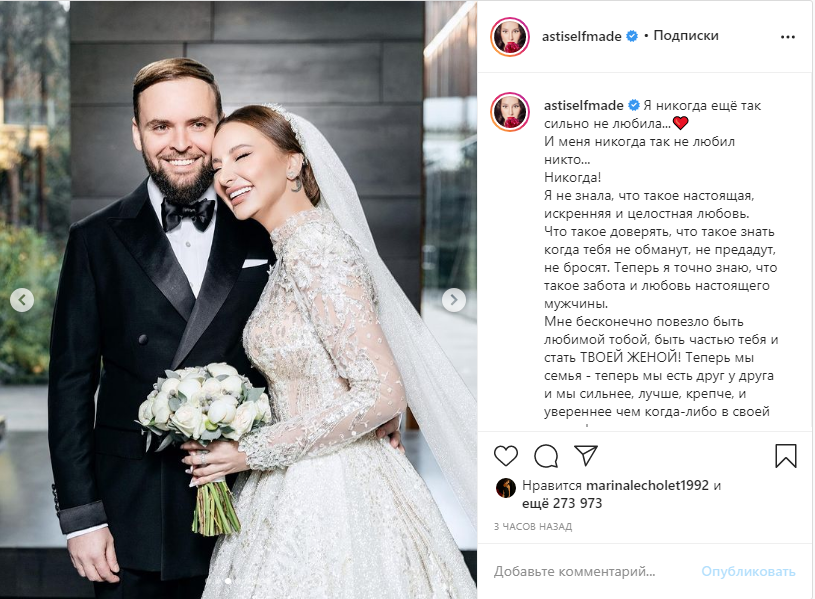Toggle the Подписки following button

tap(686, 36)
